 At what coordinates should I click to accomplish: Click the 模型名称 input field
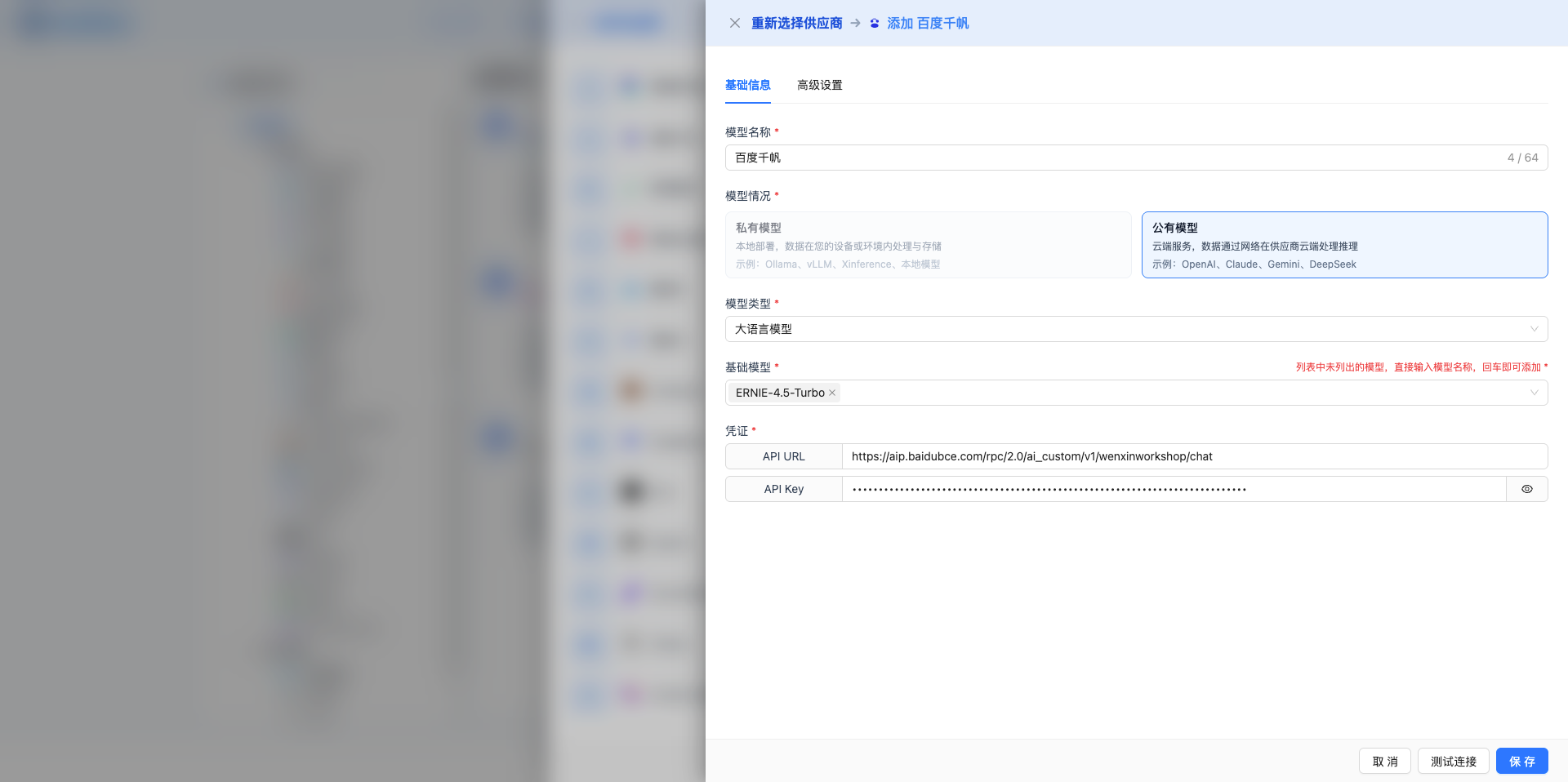1111,158
